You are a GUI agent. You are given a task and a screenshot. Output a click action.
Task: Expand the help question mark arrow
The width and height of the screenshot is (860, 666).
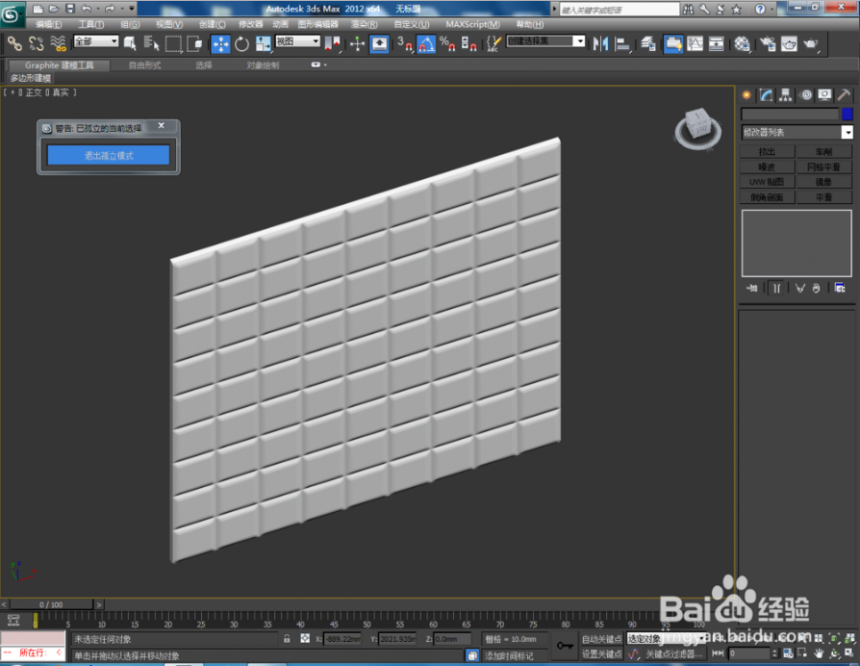click(771, 9)
